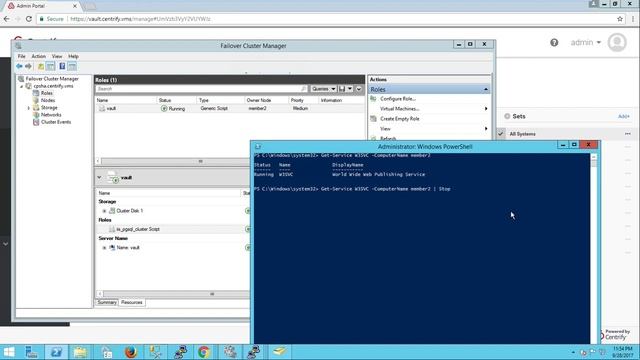The height and width of the screenshot is (360, 640).
Task: Click the Save Query icon beside Queries
Action: click(342, 89)
